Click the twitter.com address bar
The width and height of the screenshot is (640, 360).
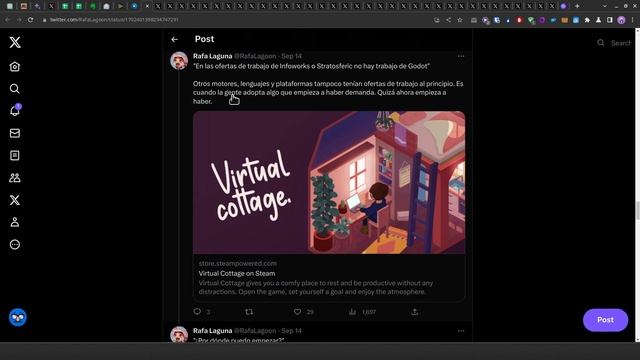[114, 20]
